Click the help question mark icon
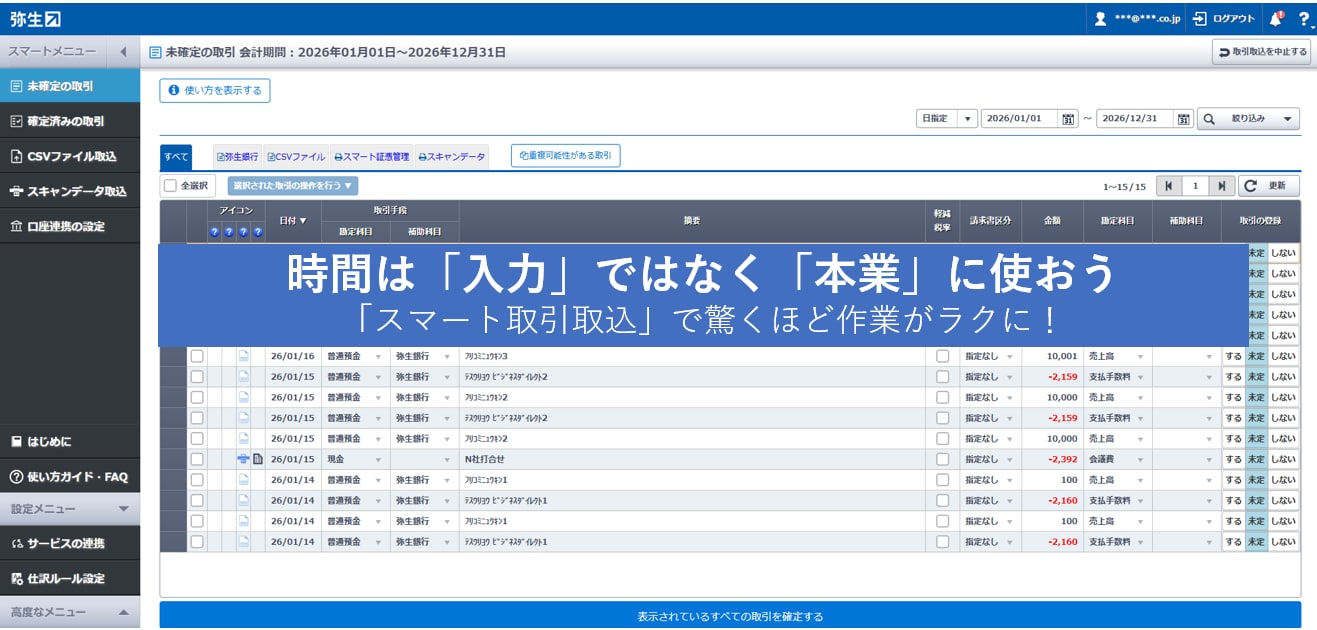The height and width of the screenshot is (630, 1317). tap(1303, 18)
